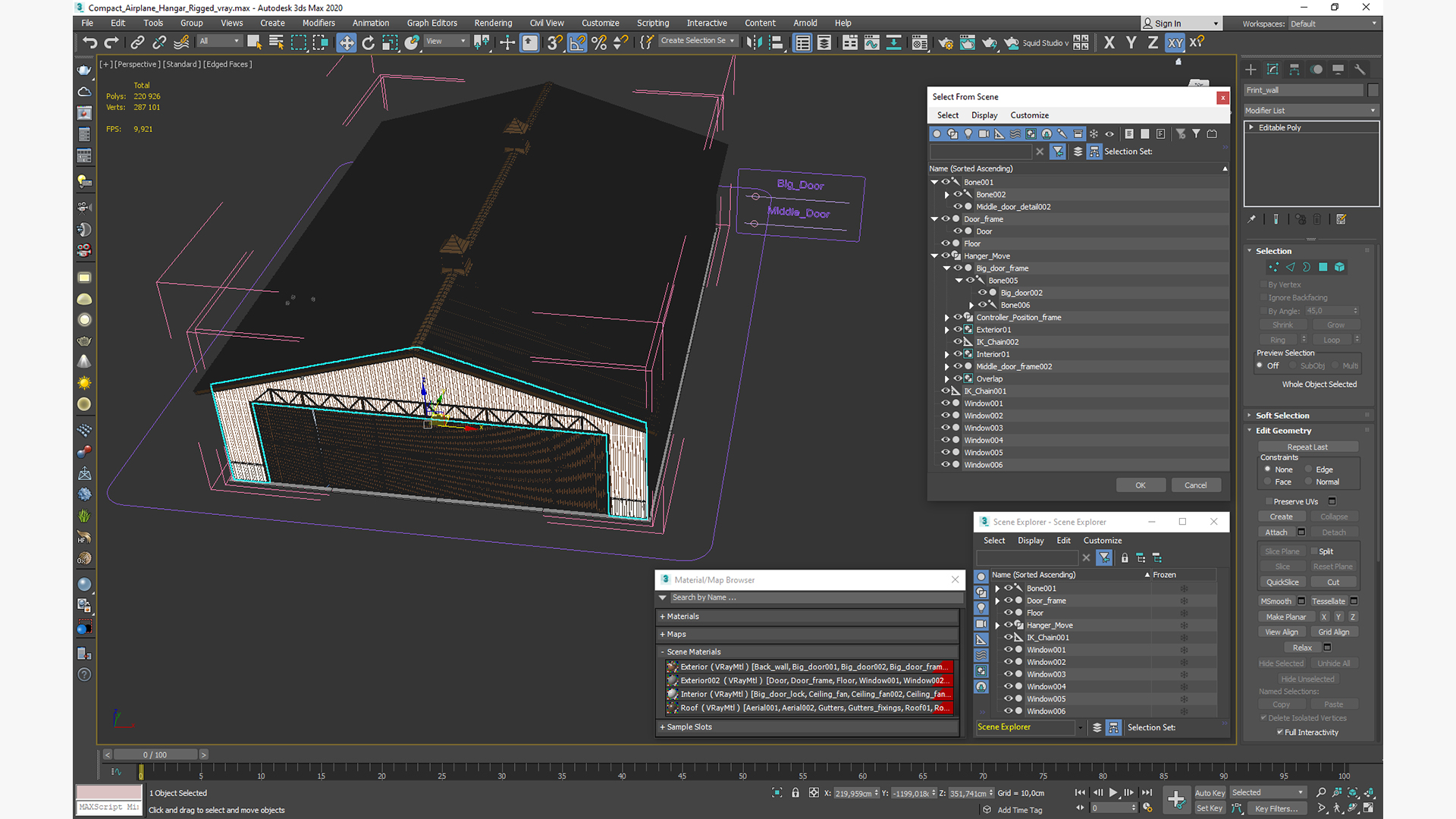
Task: Open the Rendering menu
Action: (x=493, y=23)
